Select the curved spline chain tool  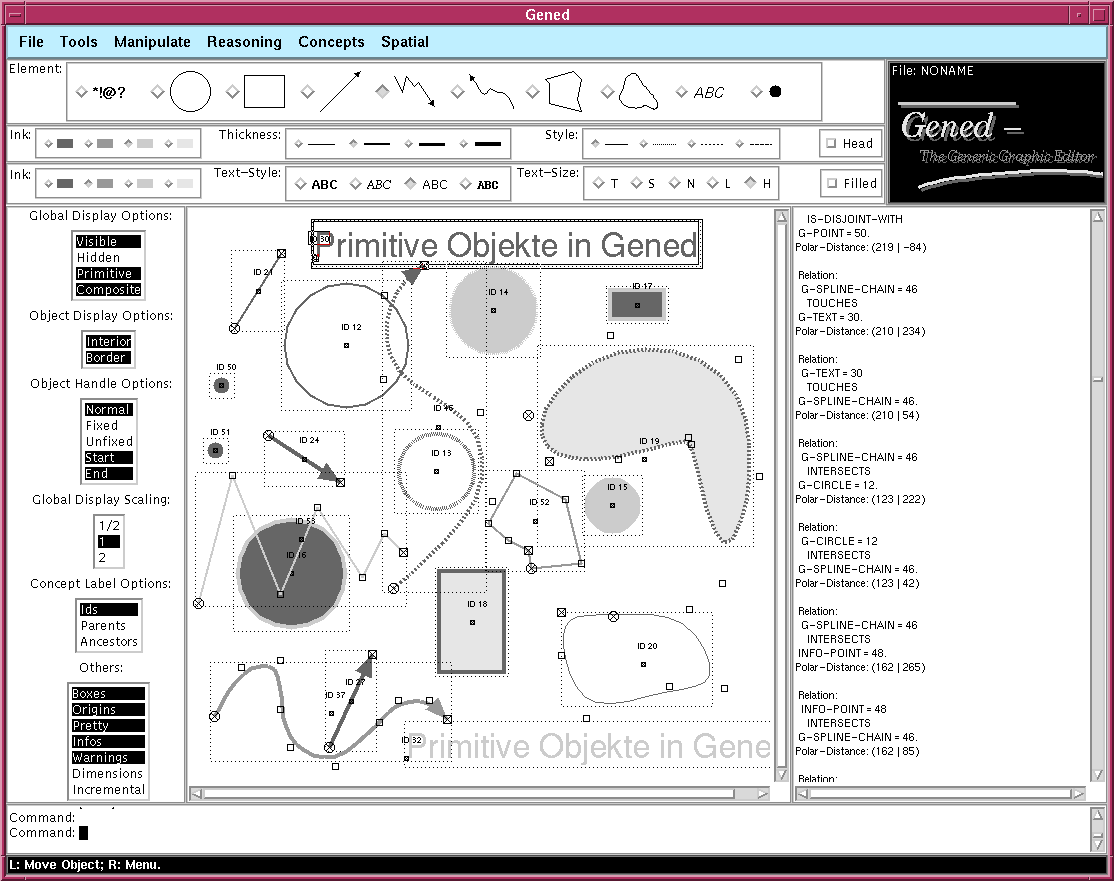[482, 92]
